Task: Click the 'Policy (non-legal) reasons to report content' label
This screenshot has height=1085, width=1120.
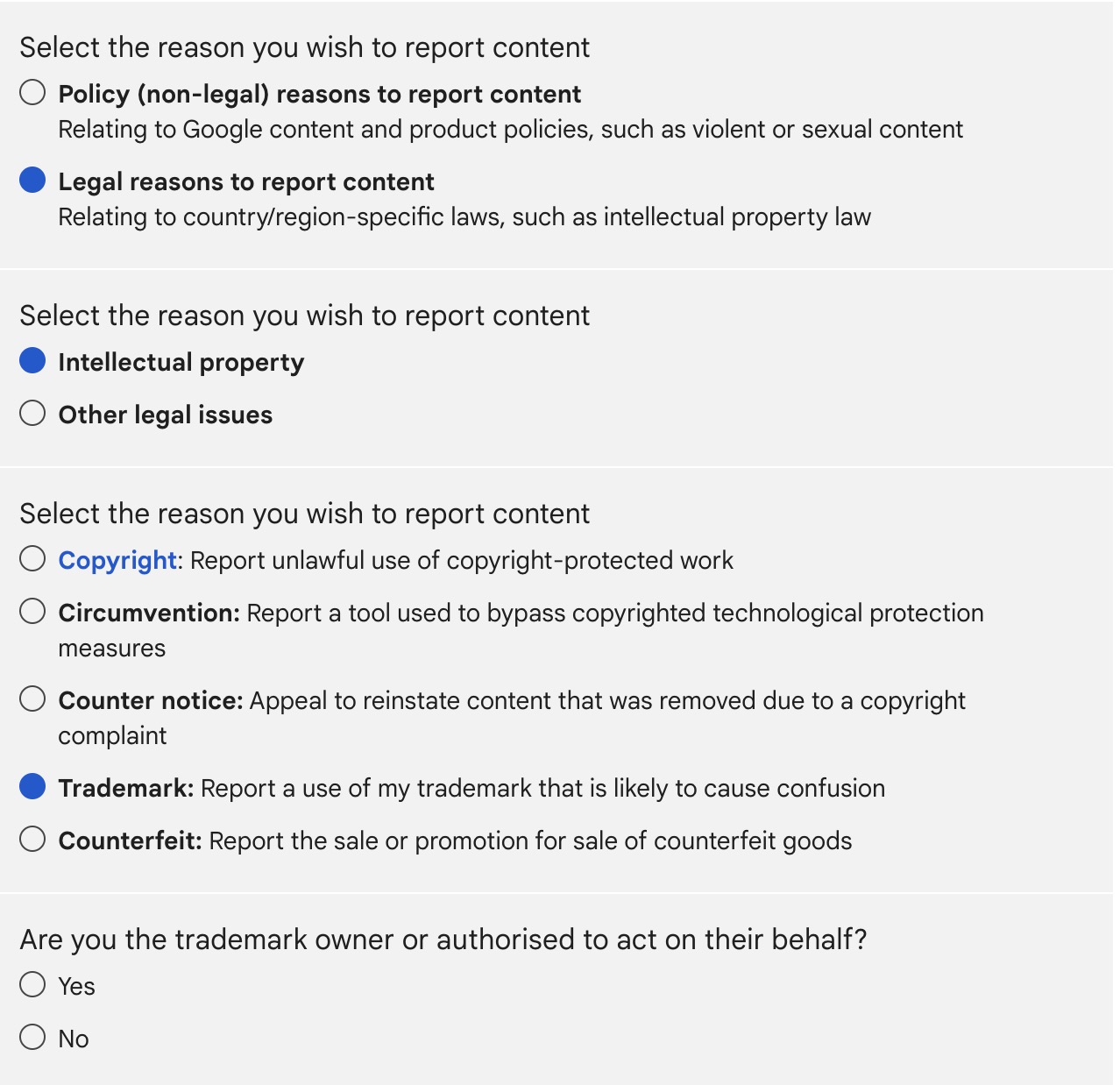Action: [320, 95]
